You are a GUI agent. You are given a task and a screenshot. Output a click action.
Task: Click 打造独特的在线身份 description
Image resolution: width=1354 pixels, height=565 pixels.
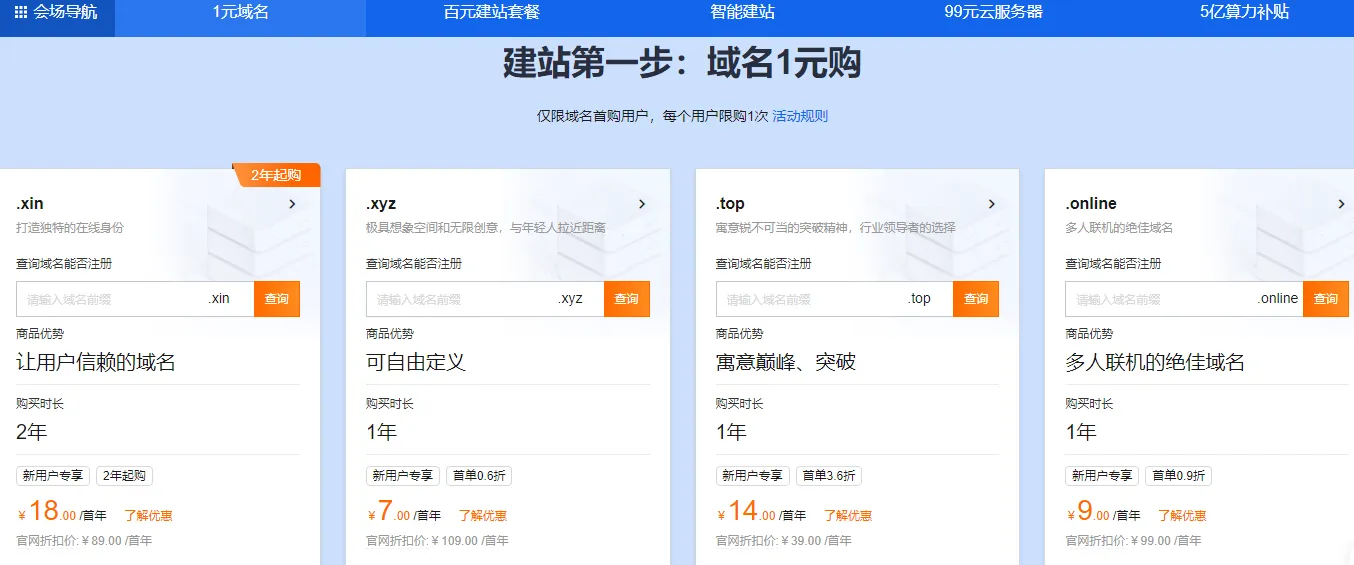[70, 228]
